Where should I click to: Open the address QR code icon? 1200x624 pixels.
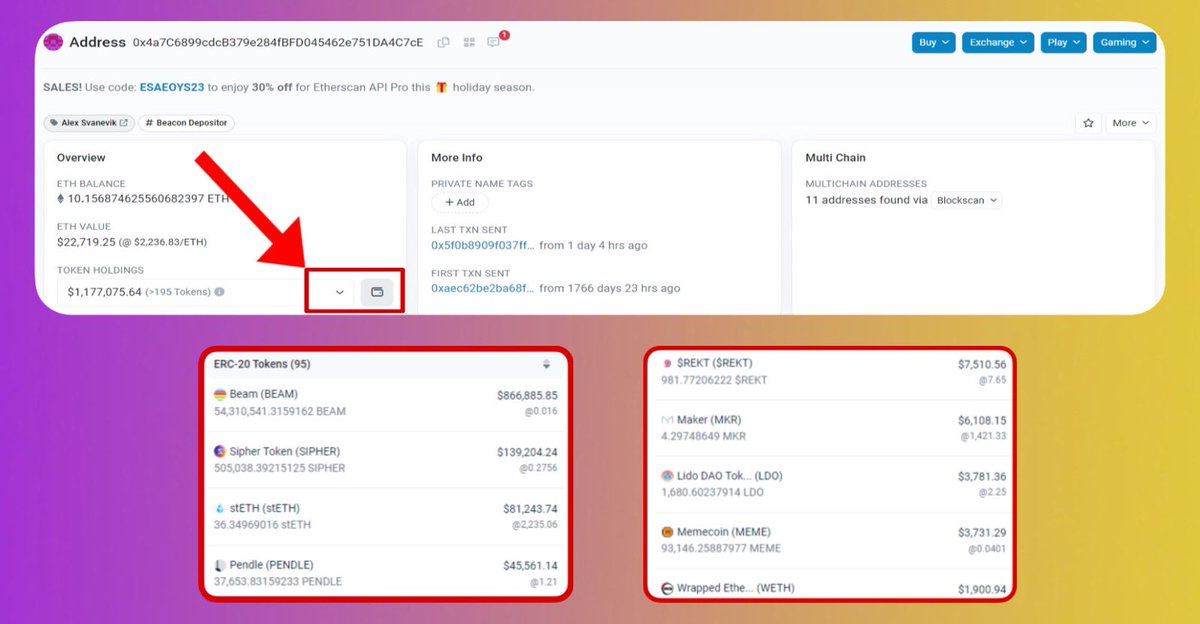469,42
